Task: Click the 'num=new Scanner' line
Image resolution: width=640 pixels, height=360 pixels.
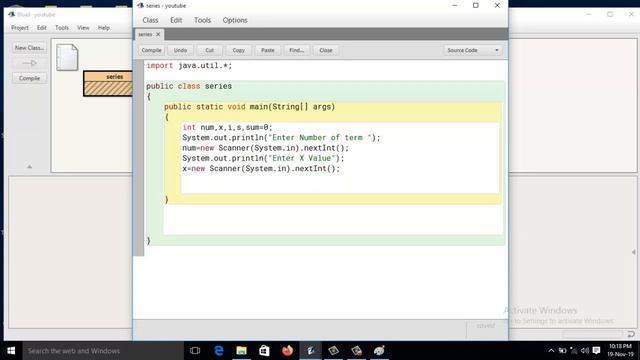Action: [x=266, y=148]
